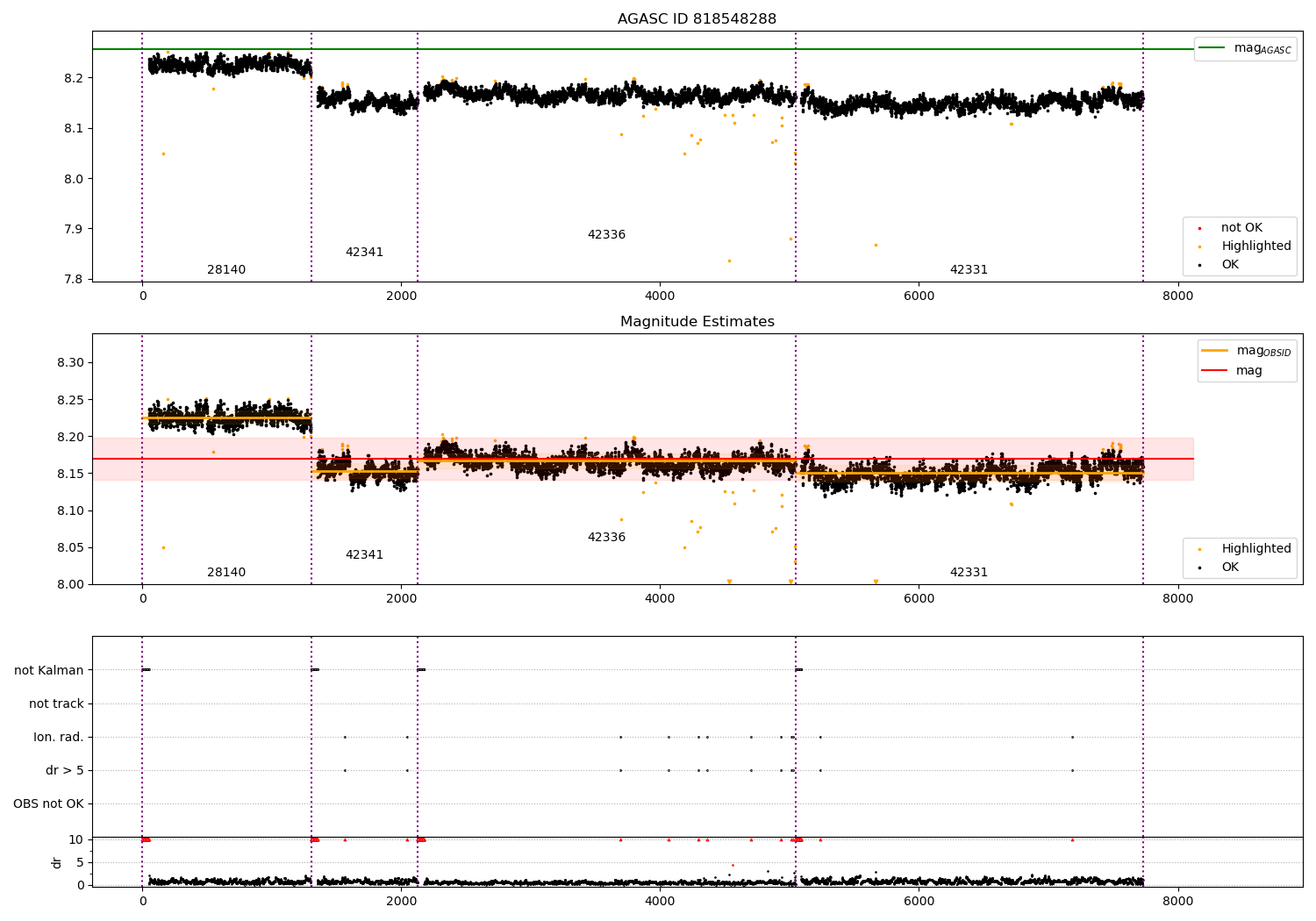This screenshot has width=1316, height=921.
Task: Click the 42336 annotation in the top plot
Action: click(x=606, y=235)
